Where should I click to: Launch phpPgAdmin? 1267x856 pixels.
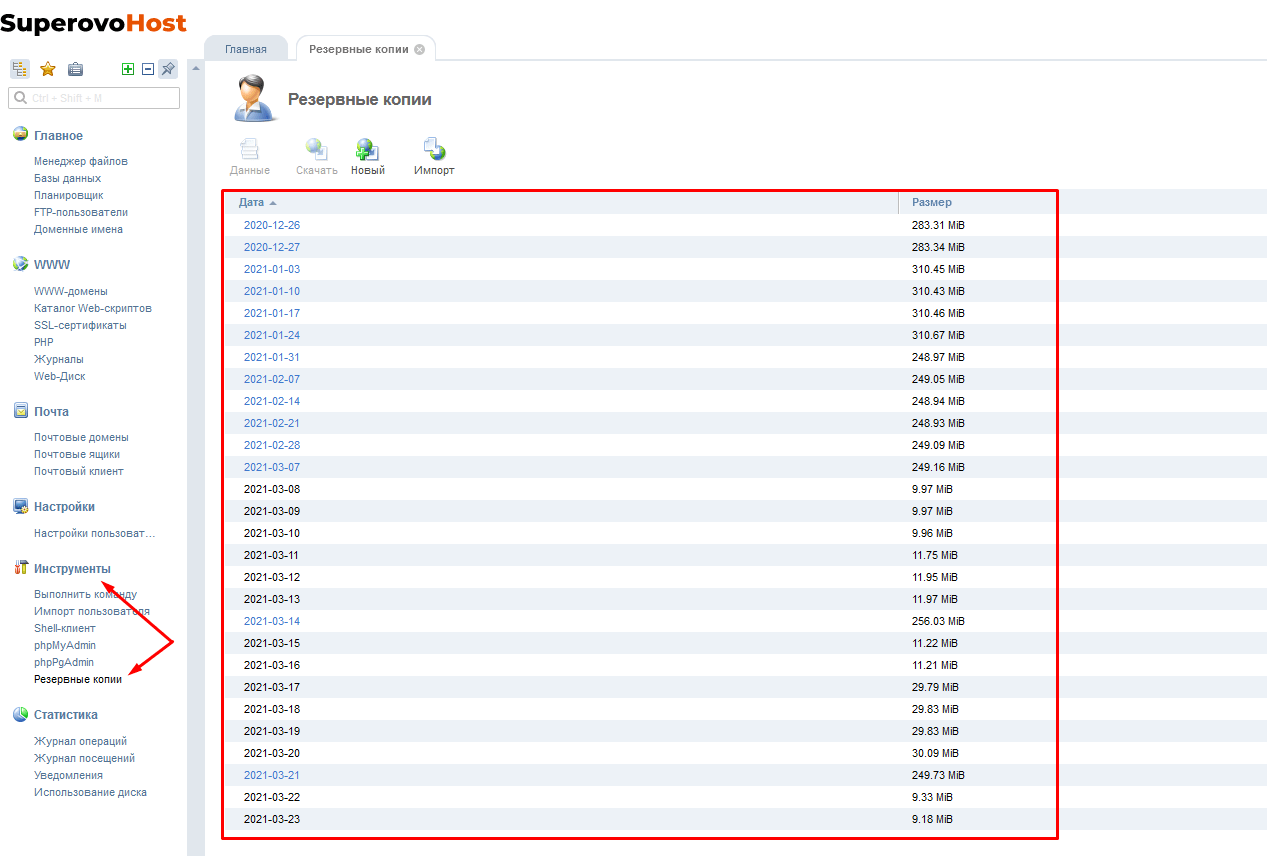[64, 662]
